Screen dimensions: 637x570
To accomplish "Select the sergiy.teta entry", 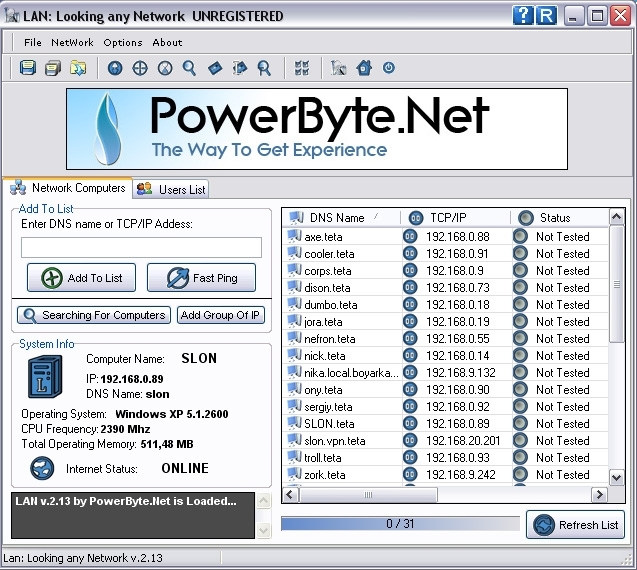I will click(328, 407).
